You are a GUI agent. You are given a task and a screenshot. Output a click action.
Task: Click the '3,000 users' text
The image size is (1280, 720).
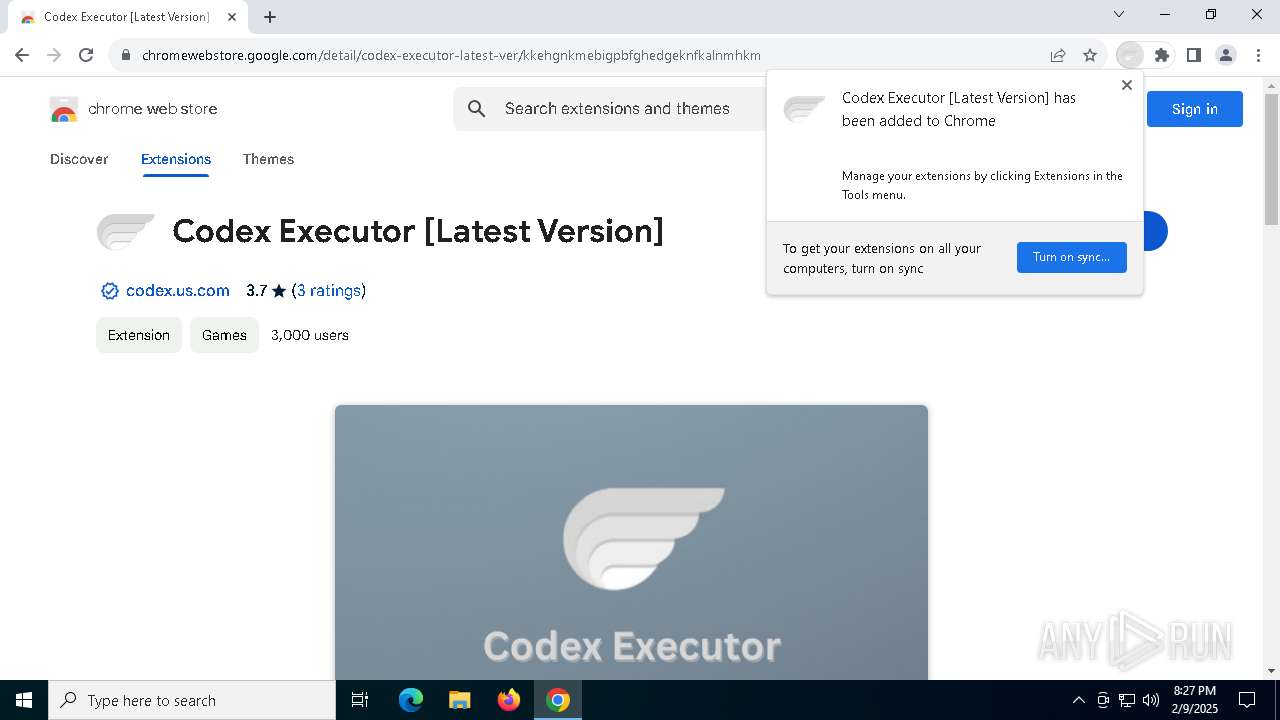[310, 335]
